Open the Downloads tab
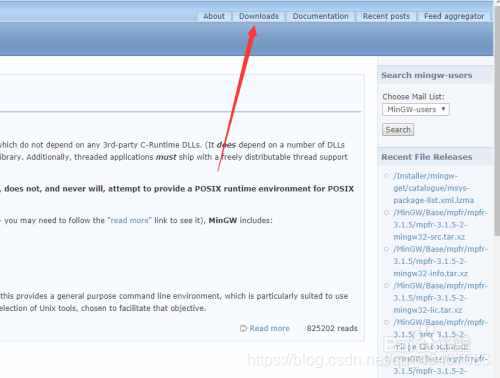The image size is (500, 378). point(259,16)
